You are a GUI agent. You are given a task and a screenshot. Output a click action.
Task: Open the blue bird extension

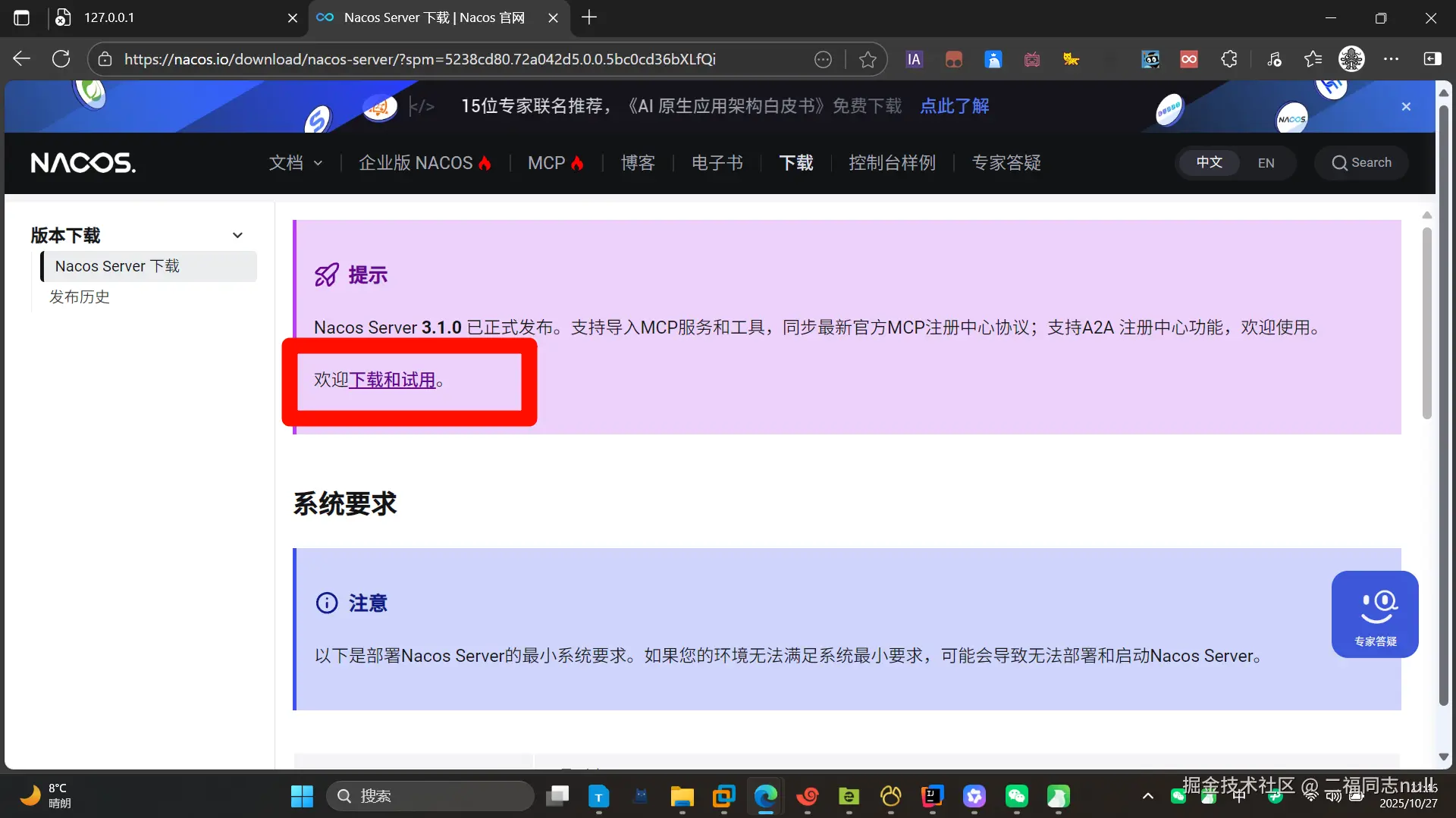point(993,59)
